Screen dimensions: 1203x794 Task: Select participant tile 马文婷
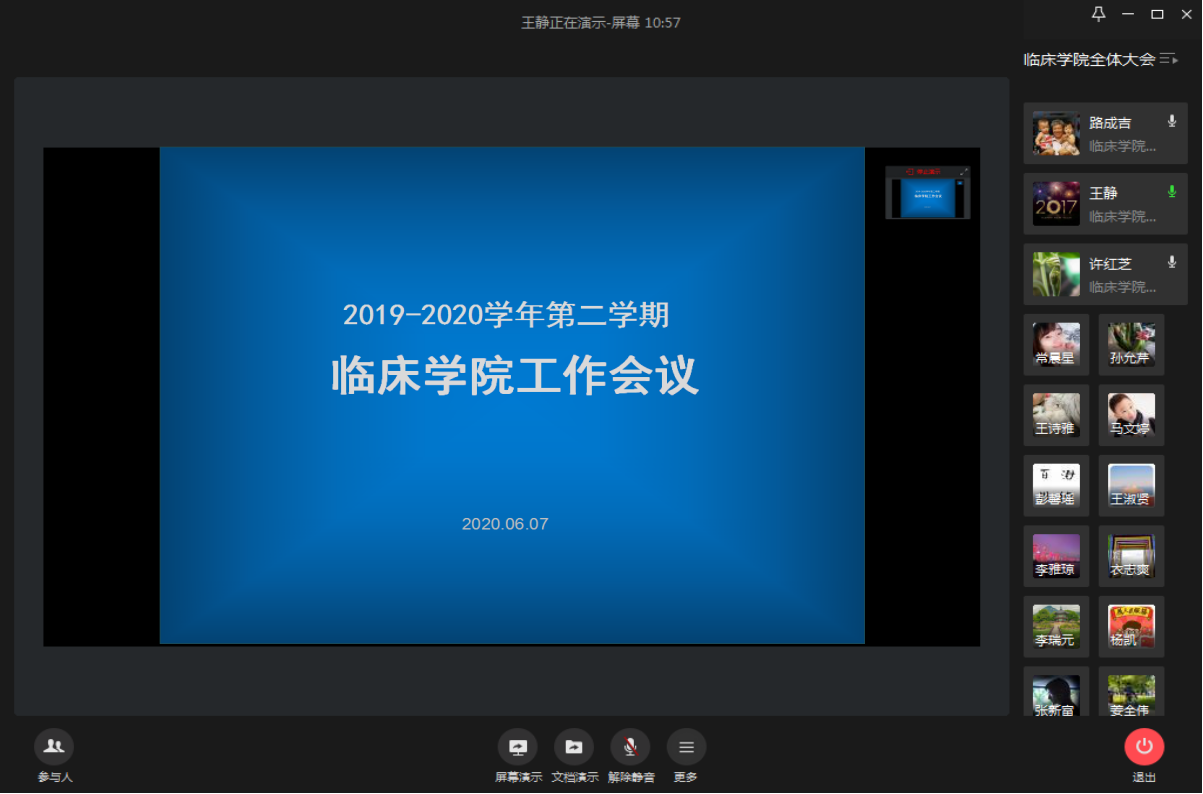click(1131, 415)
